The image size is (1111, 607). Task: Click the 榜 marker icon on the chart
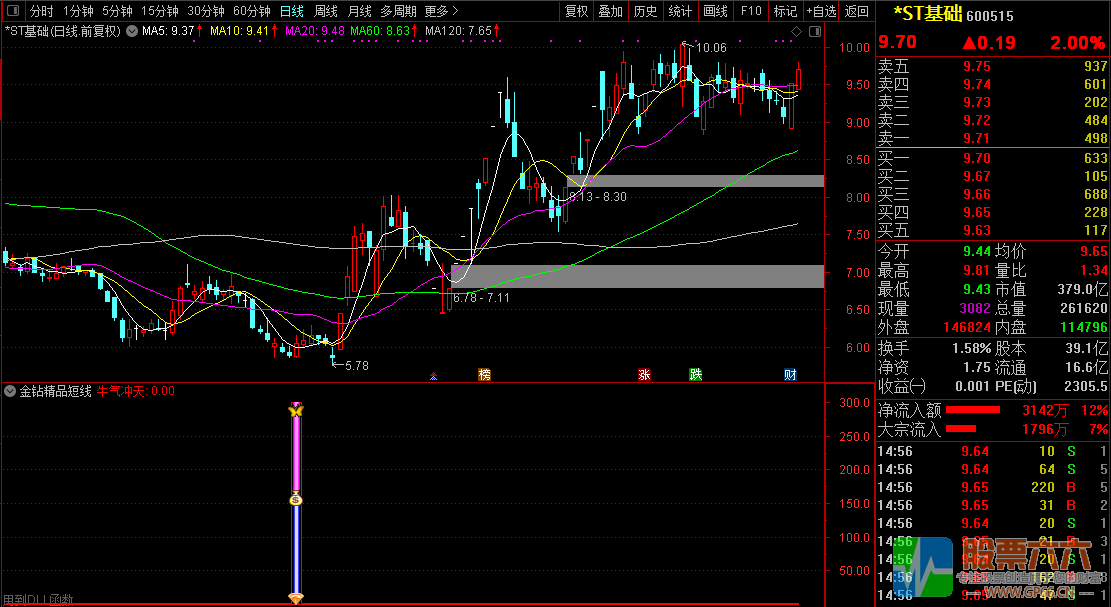[485, 375]
